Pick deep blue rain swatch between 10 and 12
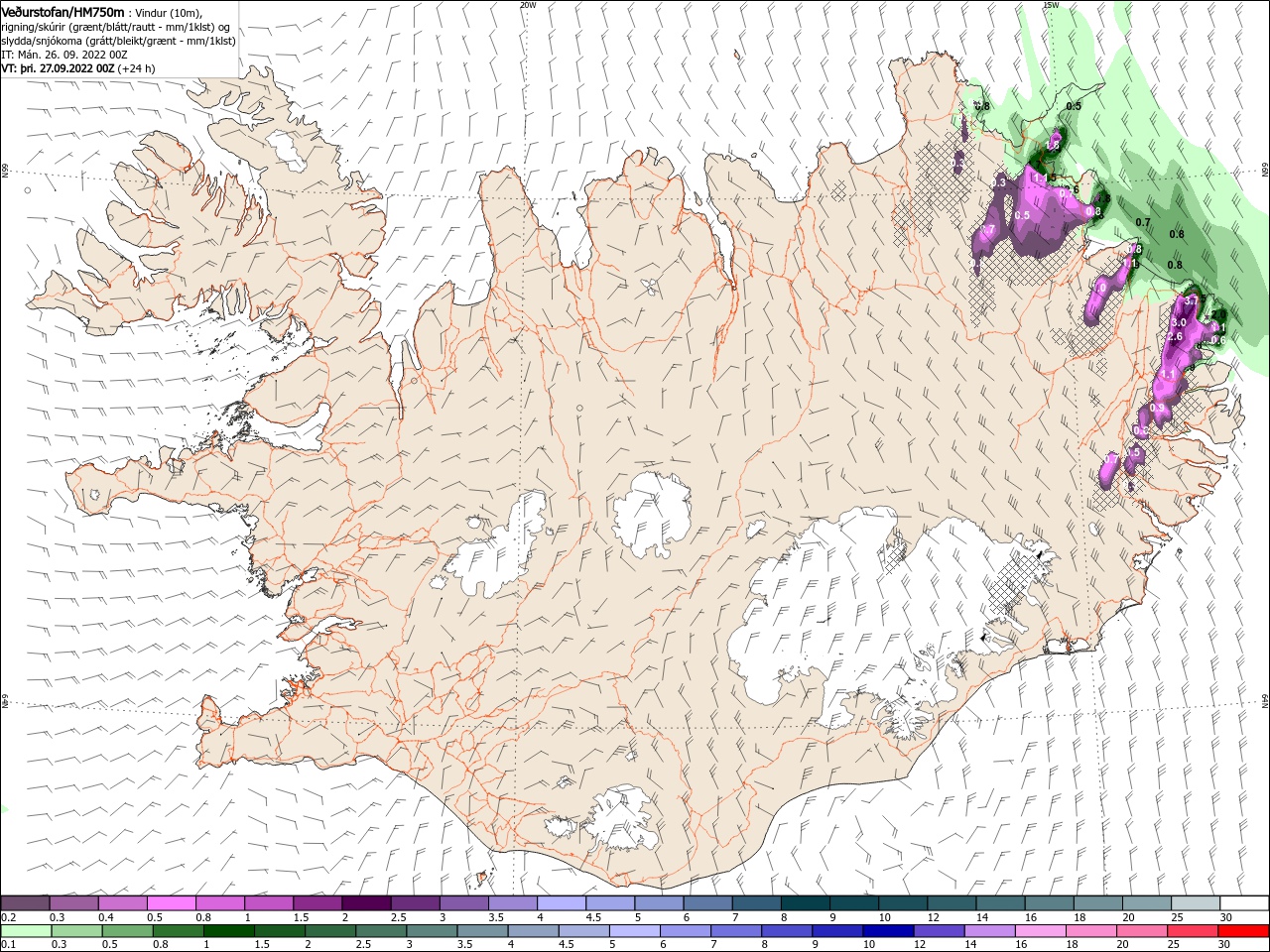This screenshot has width=1270, height=952. (x=887, y=931)
